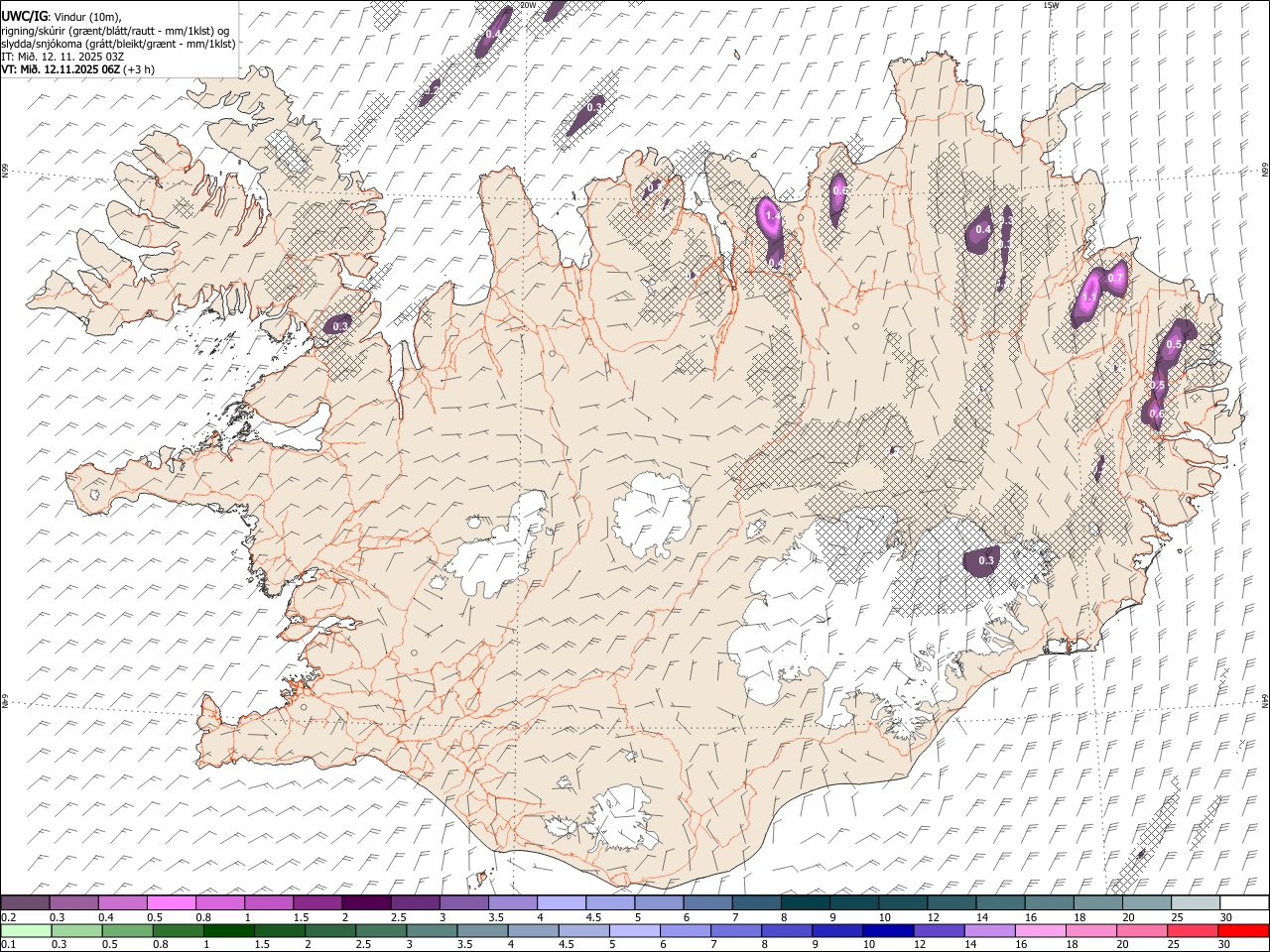
Task: Click the dark plum 0.2 legend swatch
Action: click(x=25, y=903)
